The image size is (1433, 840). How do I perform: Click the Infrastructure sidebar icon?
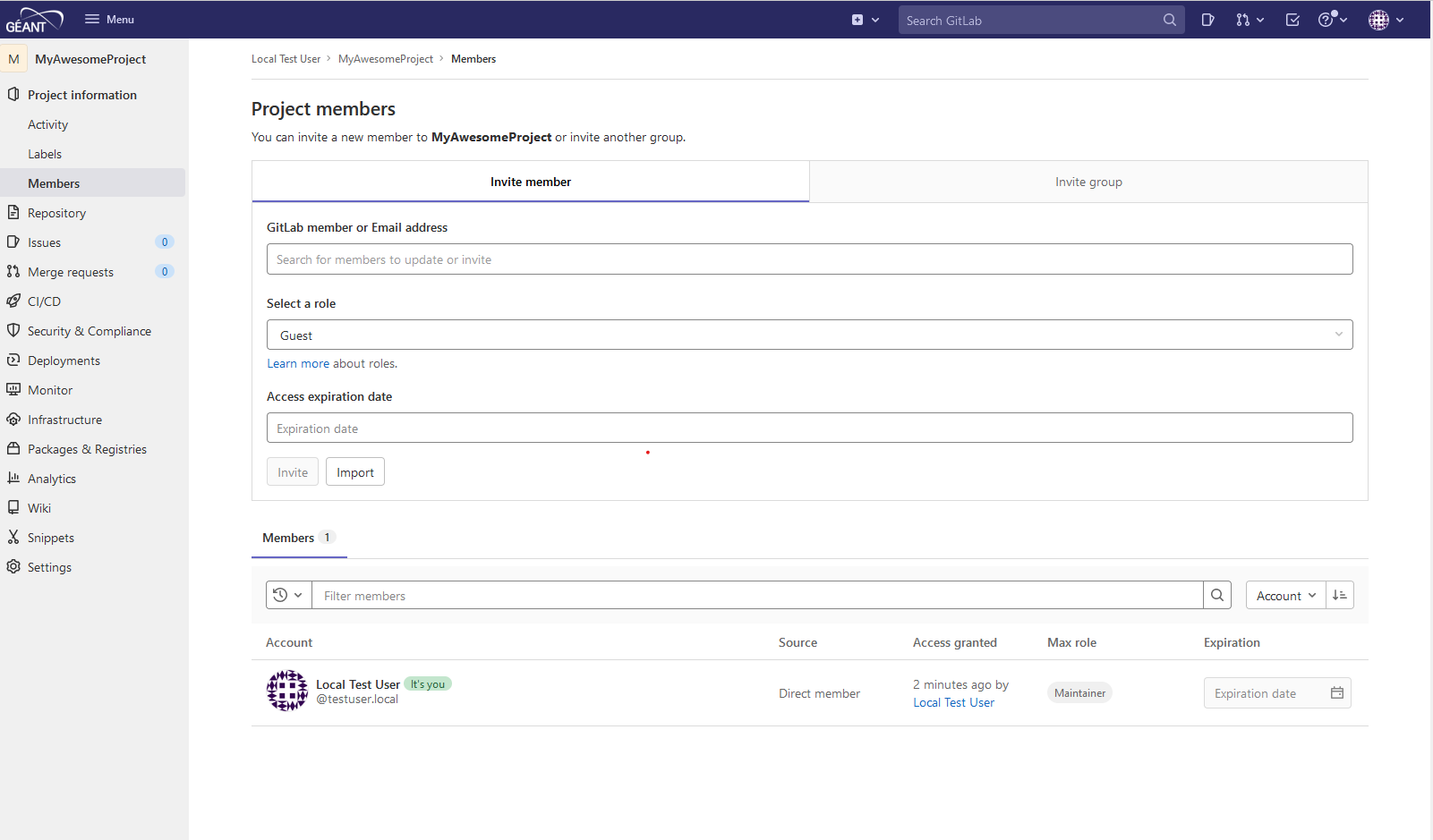pyautogui.click(x=13, y=419)
